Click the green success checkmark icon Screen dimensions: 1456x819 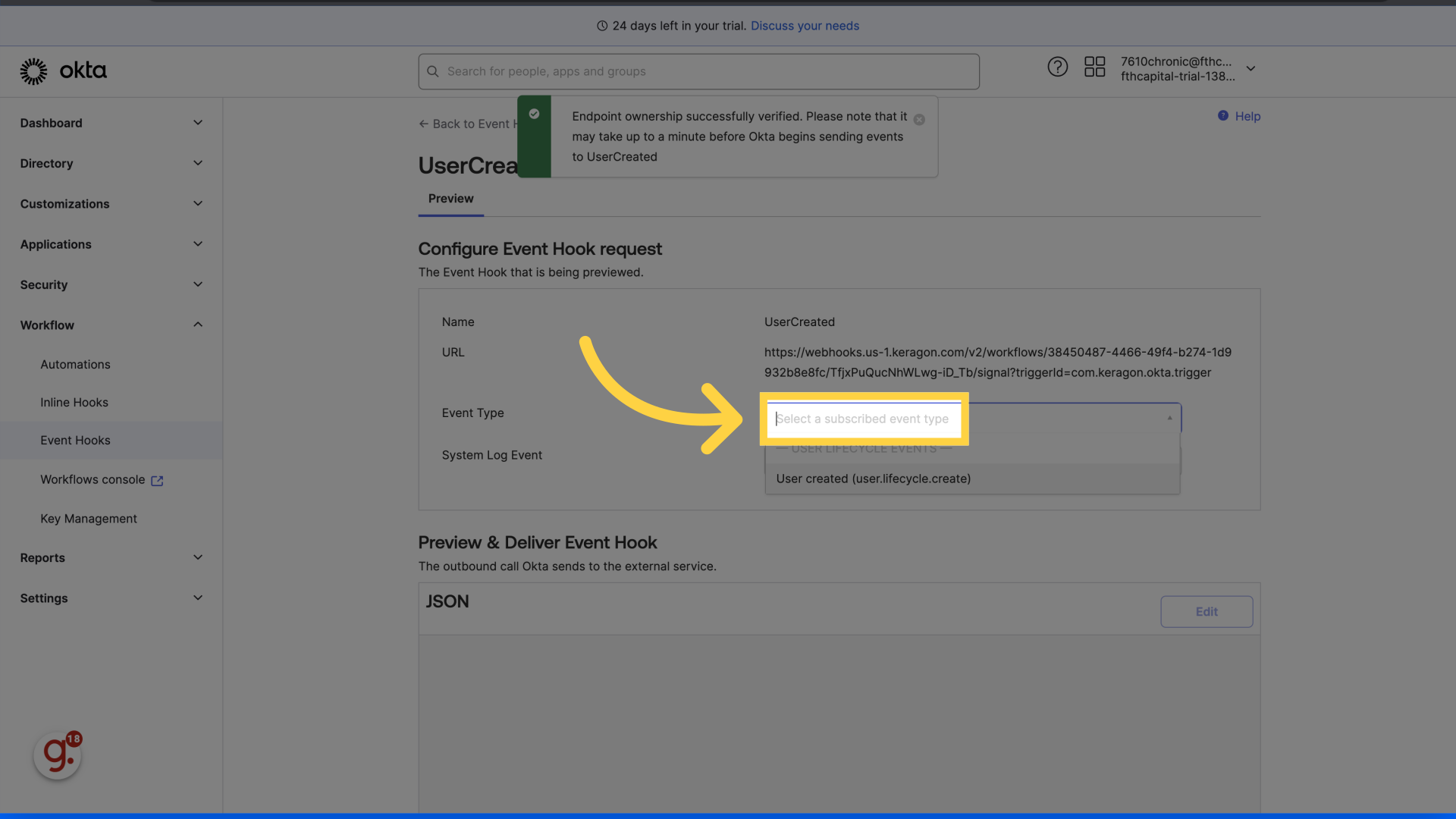[534, 114]
